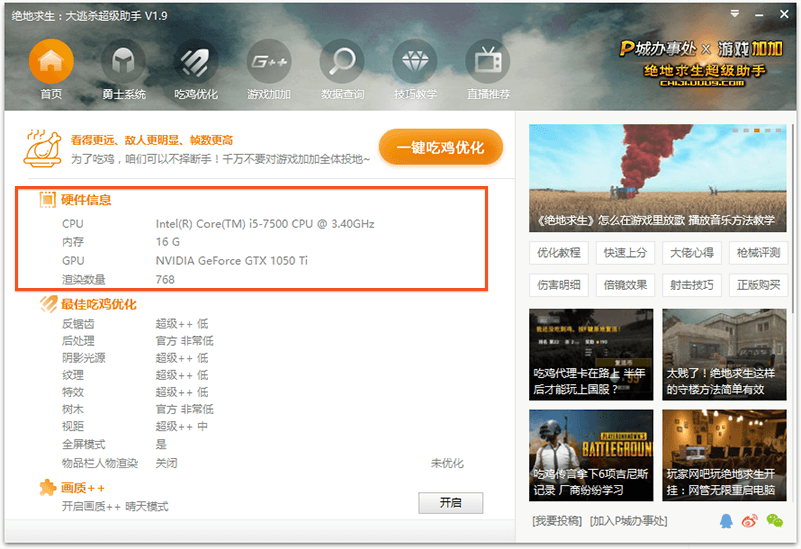Open the Weibo icon
The image size is (801, 549).
click(x=749, y=521)
